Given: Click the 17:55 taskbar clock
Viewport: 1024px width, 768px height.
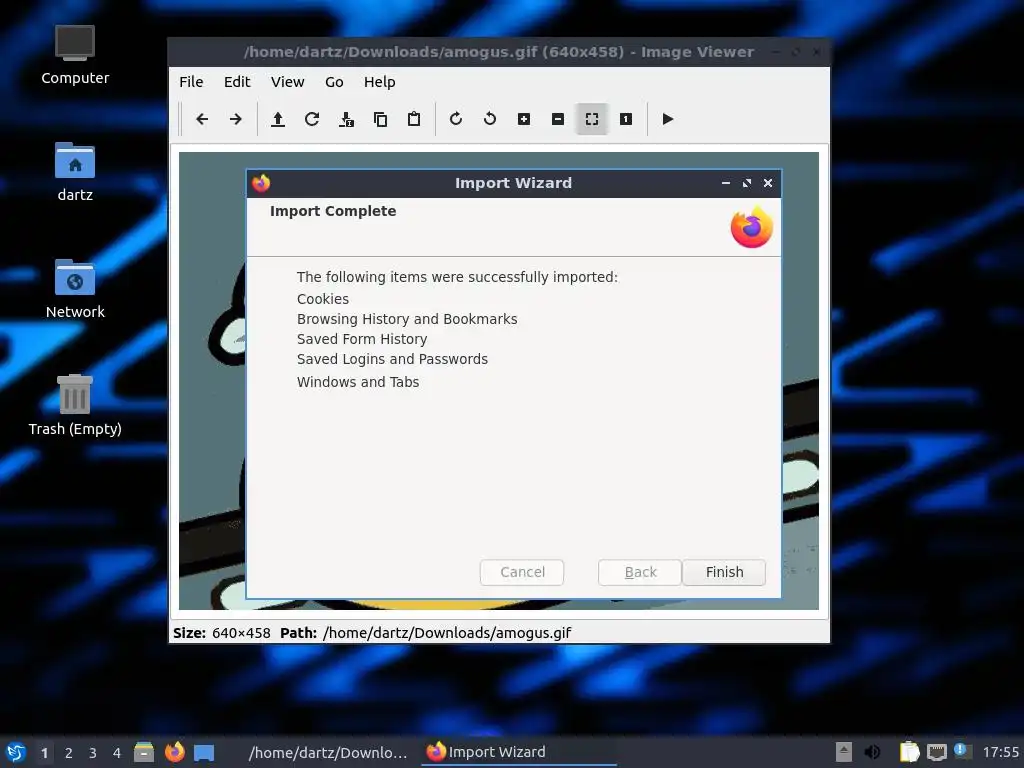Looking at the screenshot, I should click(1000, 752).
